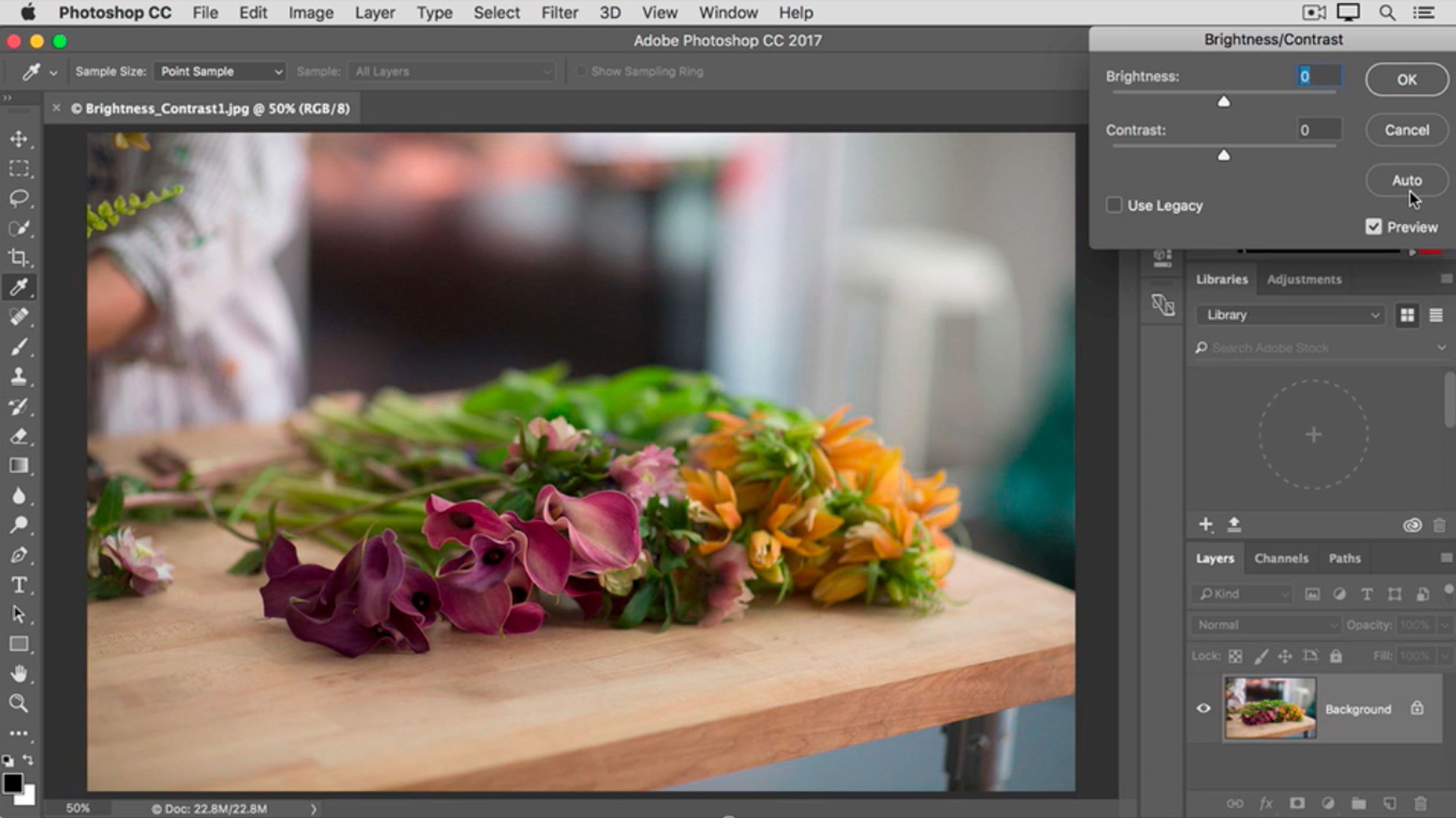This screenshot has width=1456, height=818.
Task: Enable Use Legacy checkbox
Action: (x=1113, y=204)
